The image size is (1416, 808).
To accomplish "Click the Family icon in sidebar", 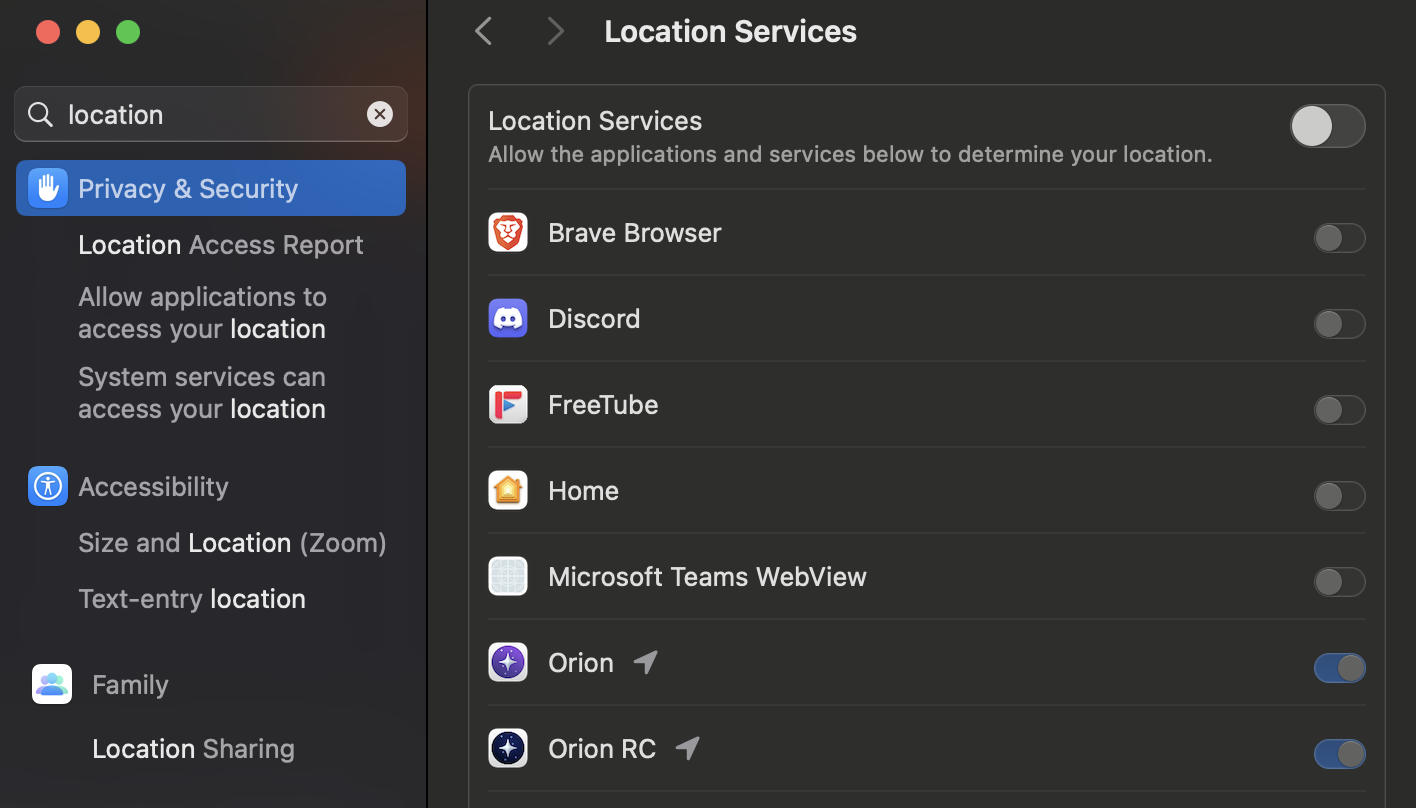I will click(52, 685).
